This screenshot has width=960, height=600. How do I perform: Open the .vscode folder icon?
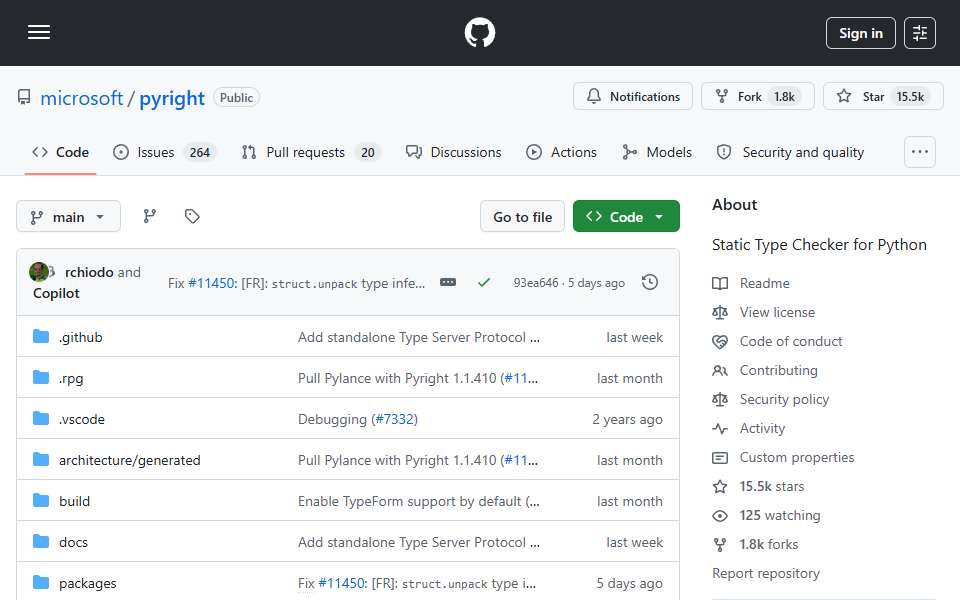[41, 419]
